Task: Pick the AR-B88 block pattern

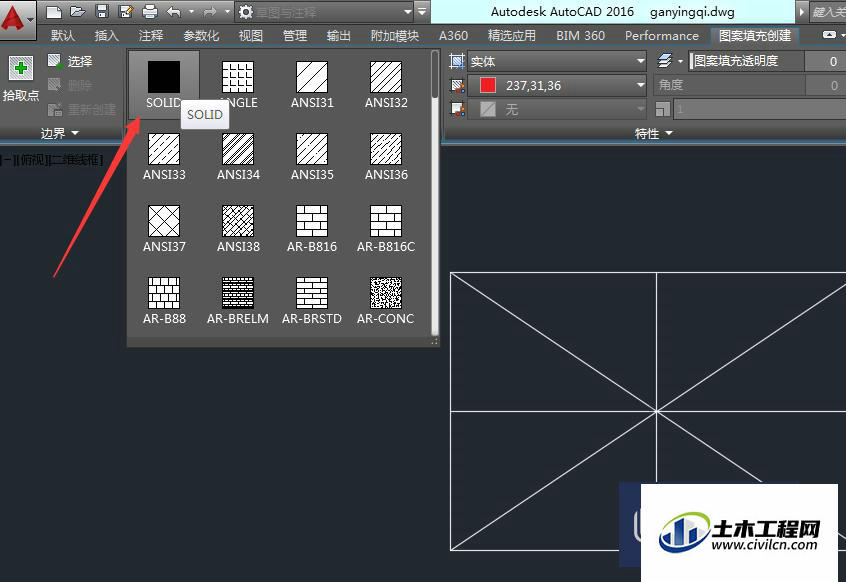Action: click(x=164, y=301)
